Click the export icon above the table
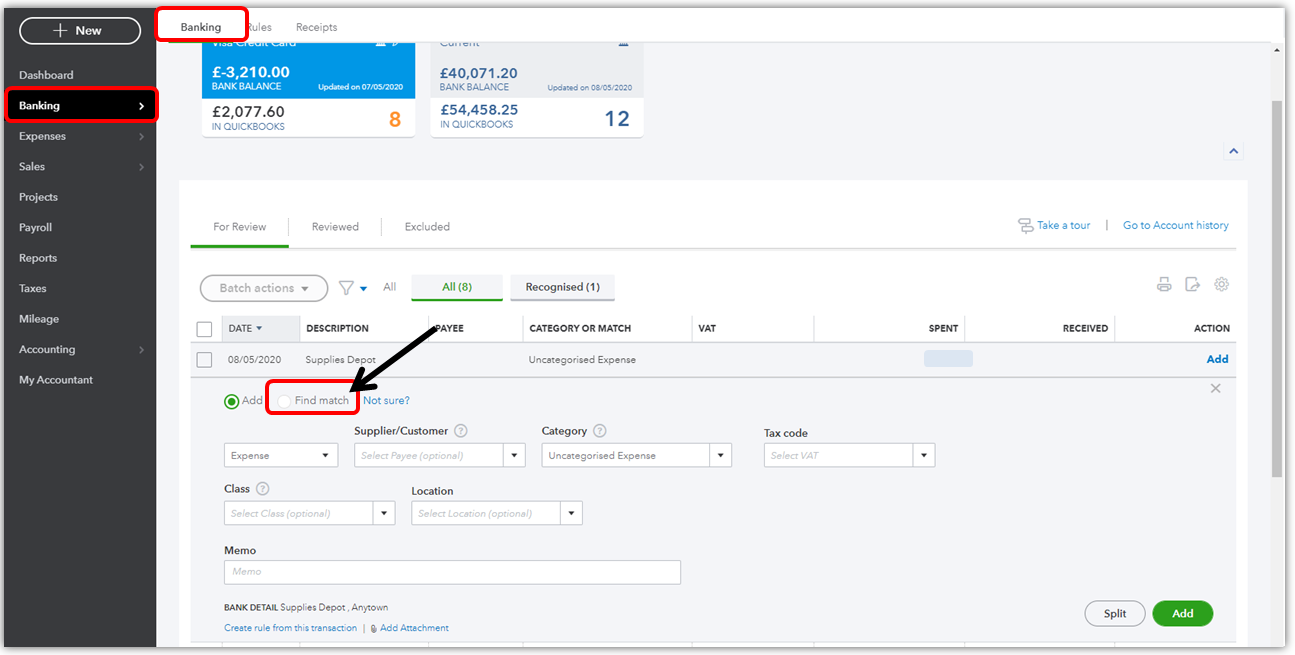This screenshot has width=1295, height=655. pyautogui.click(x=1193, y=285)
